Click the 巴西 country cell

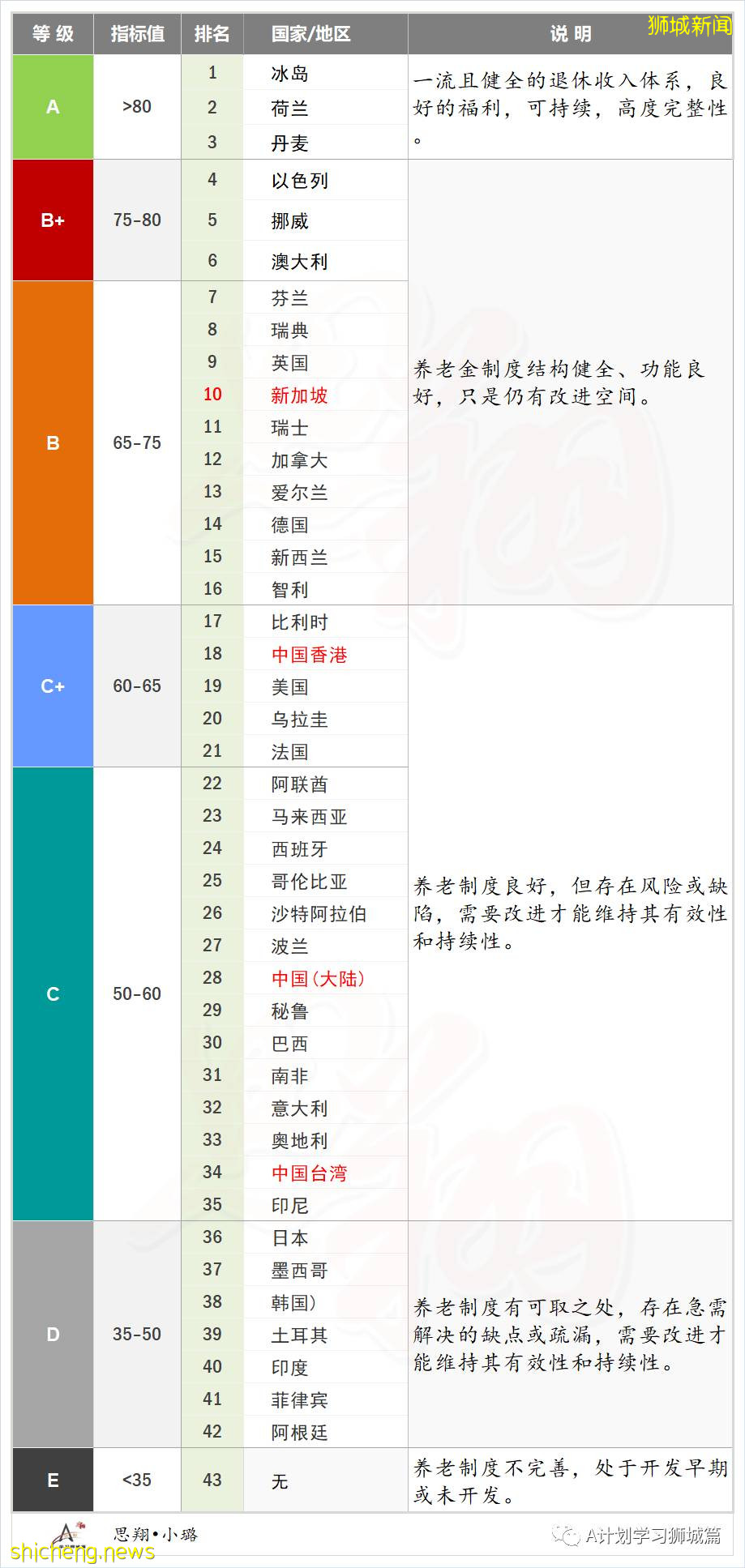click(x=325, y=1043)
